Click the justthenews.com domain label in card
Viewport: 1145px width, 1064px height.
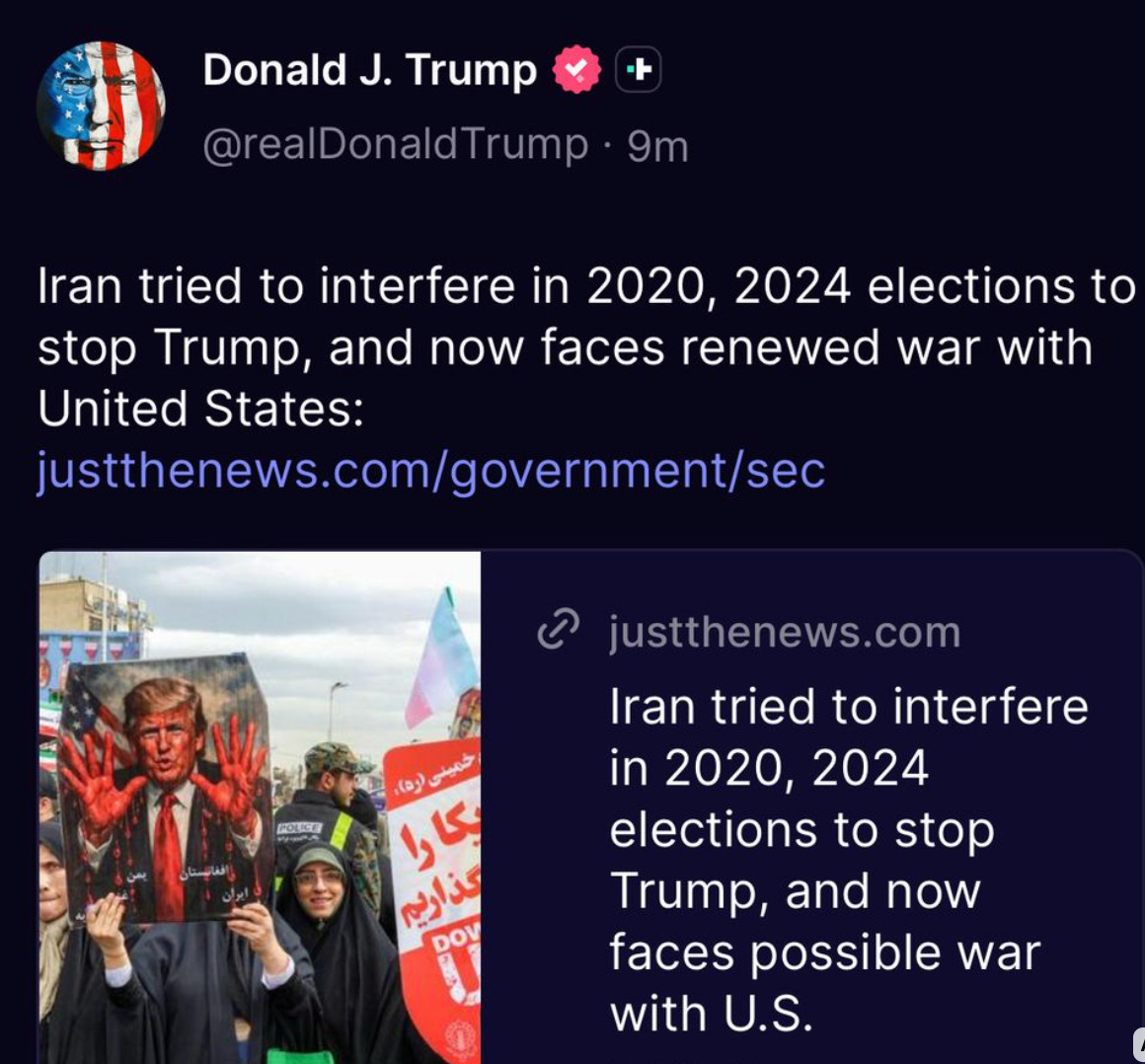(785, 632)
